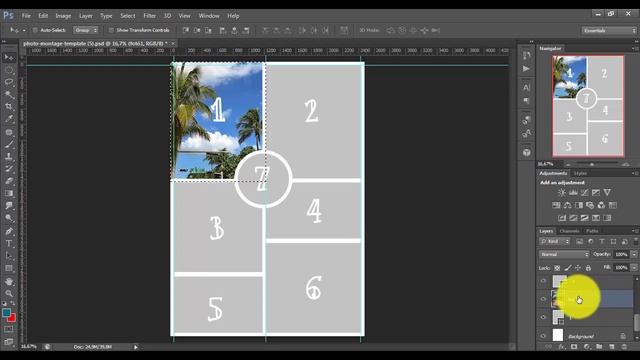Toggle visibility of the selected highlighted layer
Screen dimensions: 640x360
click(x=543, y=299)
